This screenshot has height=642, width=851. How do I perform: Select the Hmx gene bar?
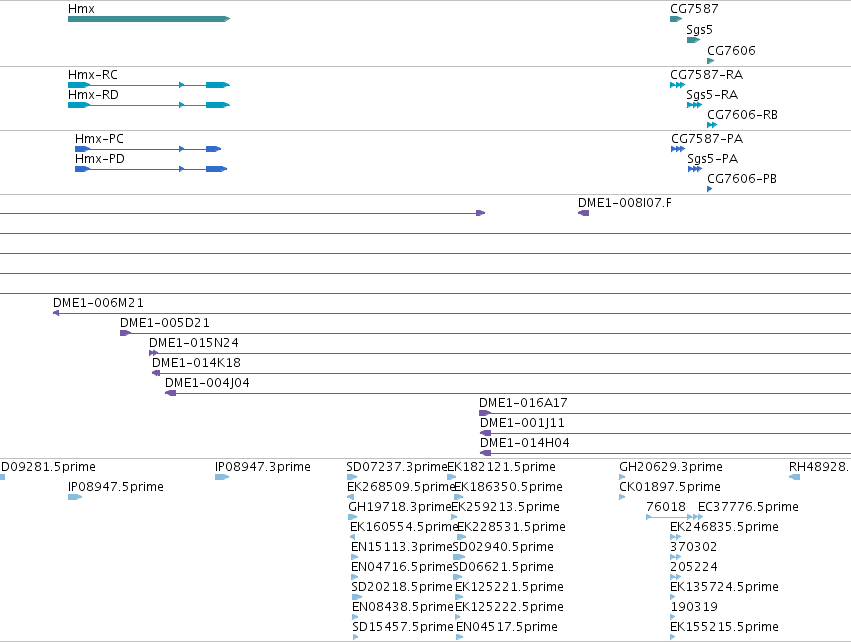coord(149,19)
